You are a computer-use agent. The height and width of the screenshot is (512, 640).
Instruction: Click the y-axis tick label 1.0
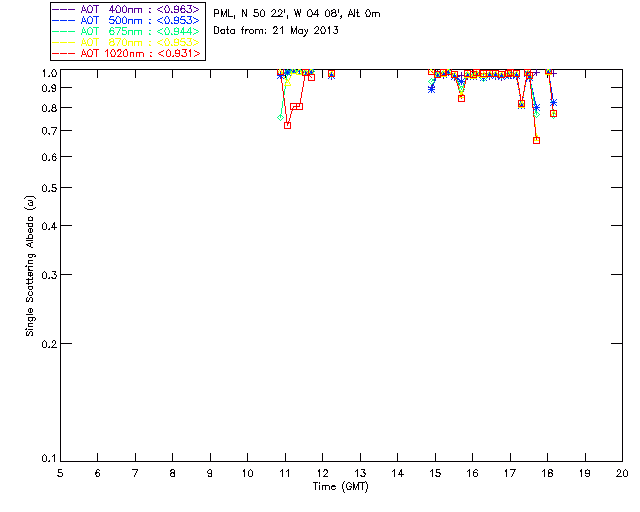(49, 73)
